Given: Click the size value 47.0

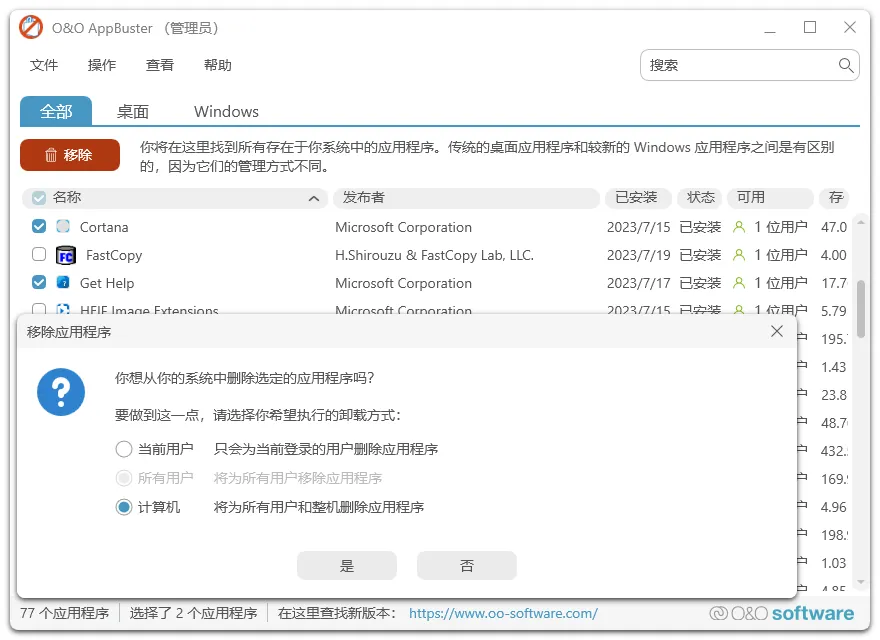Looking at the screenshot, I should [834, 227].
